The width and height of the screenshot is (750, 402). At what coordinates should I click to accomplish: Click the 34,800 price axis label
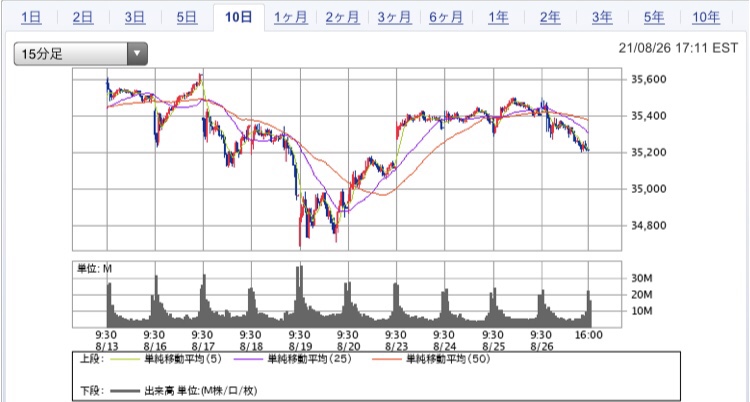[648, 225]
